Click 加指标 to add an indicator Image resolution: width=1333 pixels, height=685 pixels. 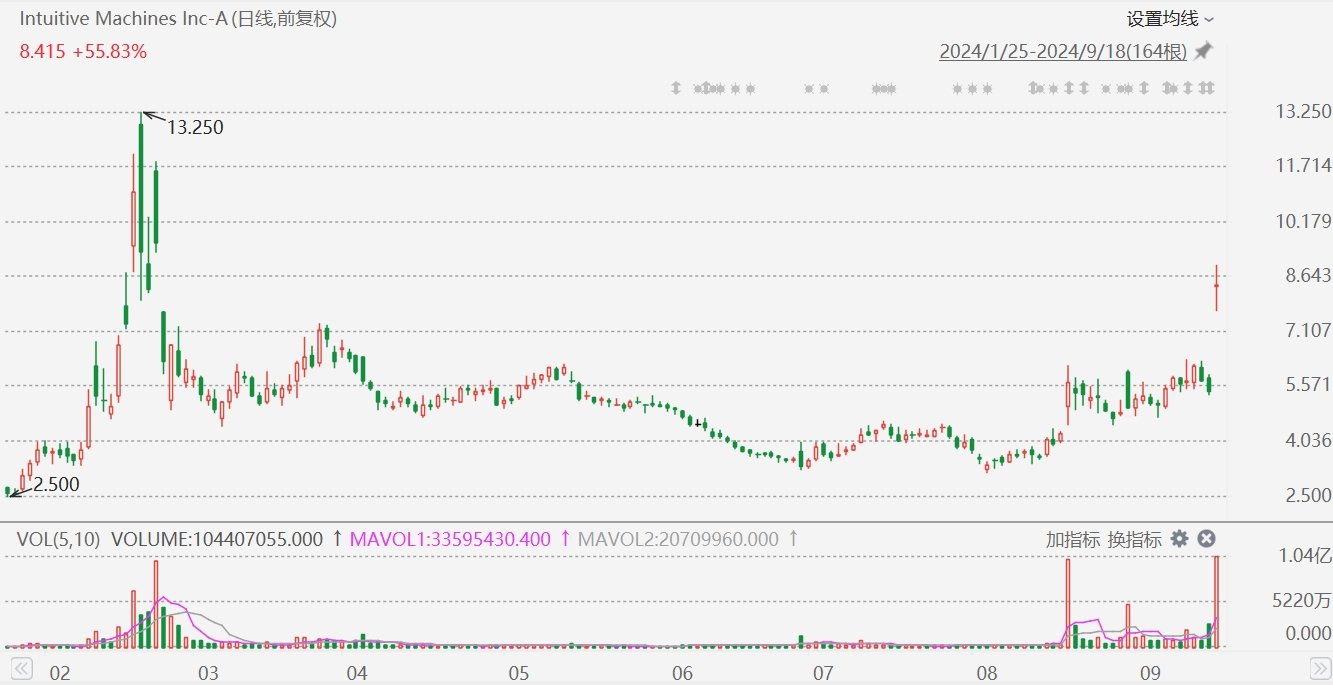point(1072,539)
